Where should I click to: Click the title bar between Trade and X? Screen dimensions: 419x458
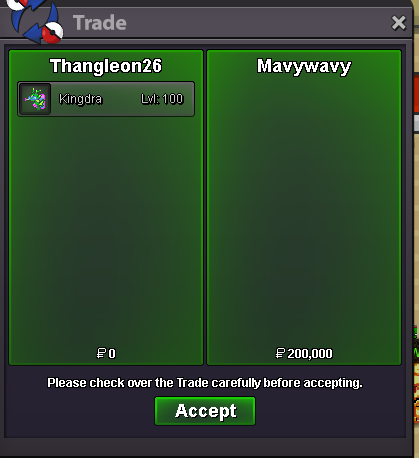pyautogui.click(x=258, y=23)
